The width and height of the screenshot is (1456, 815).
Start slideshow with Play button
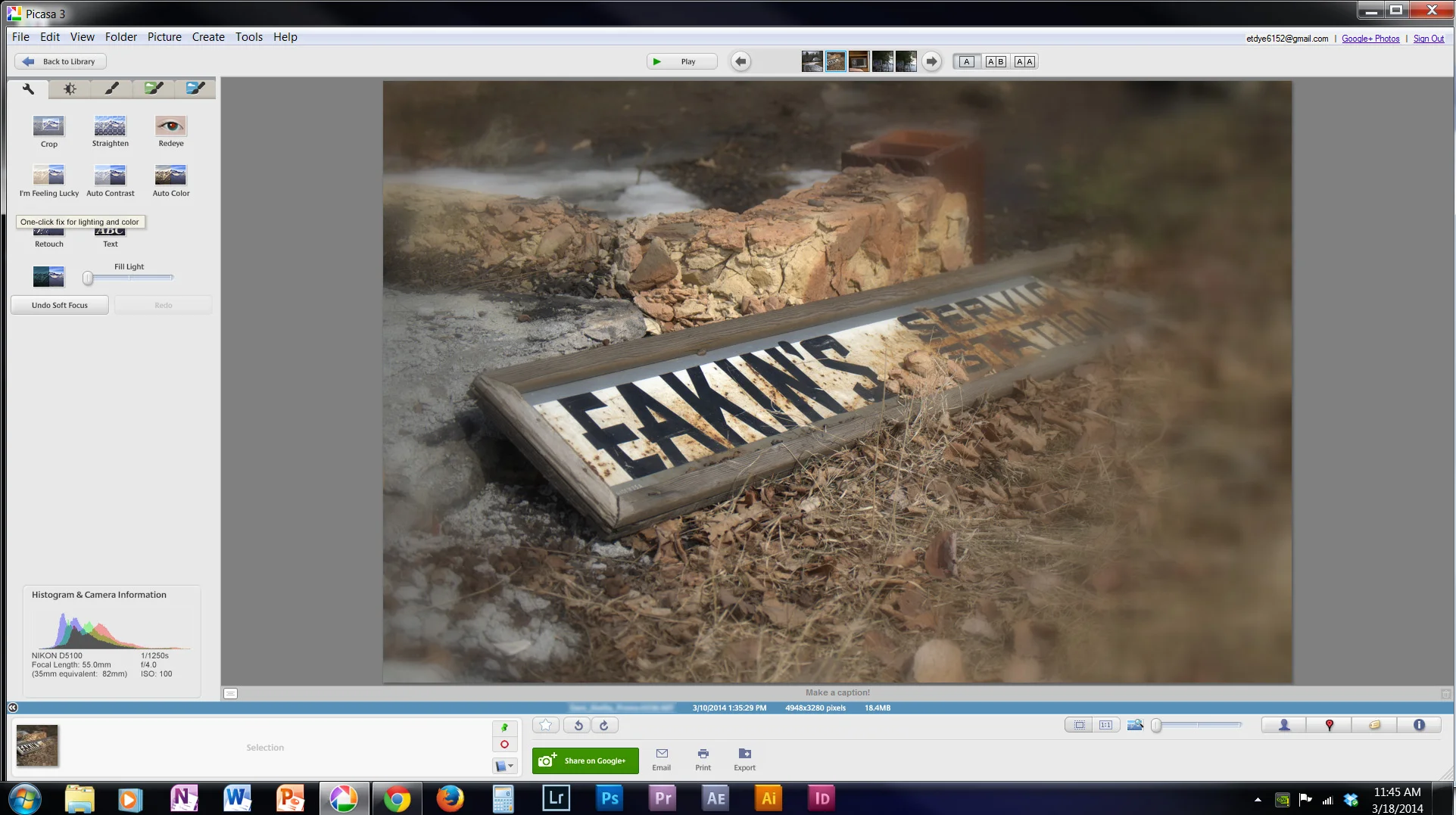[681, 61]
